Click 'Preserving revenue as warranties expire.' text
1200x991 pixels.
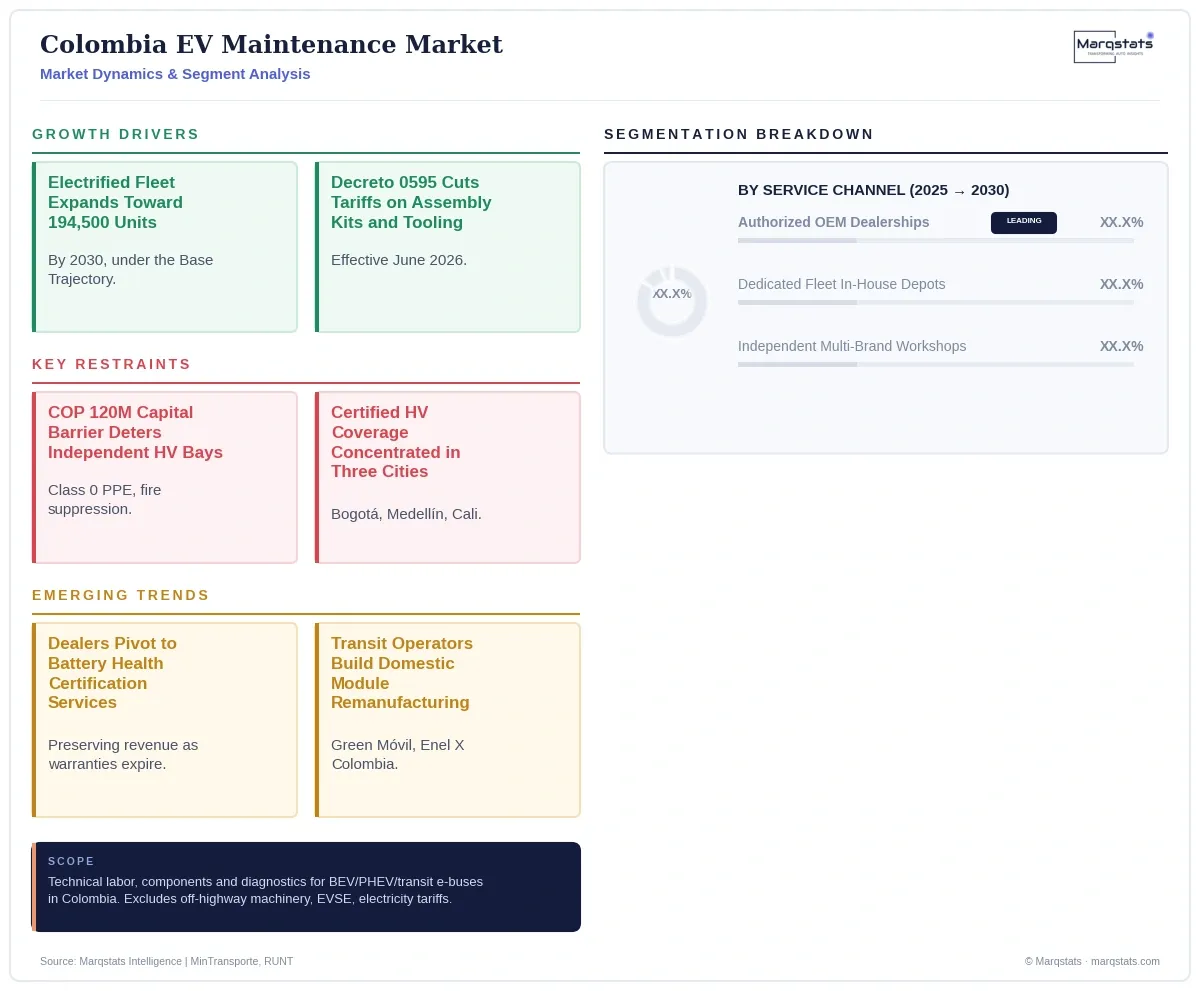123,754
